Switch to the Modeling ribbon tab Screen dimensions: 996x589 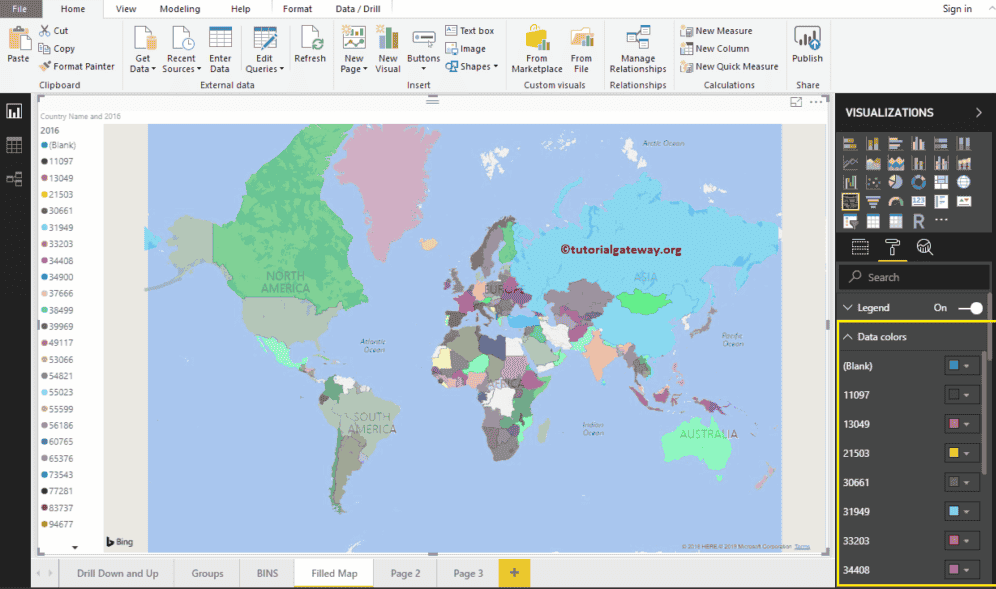point(180,8)
